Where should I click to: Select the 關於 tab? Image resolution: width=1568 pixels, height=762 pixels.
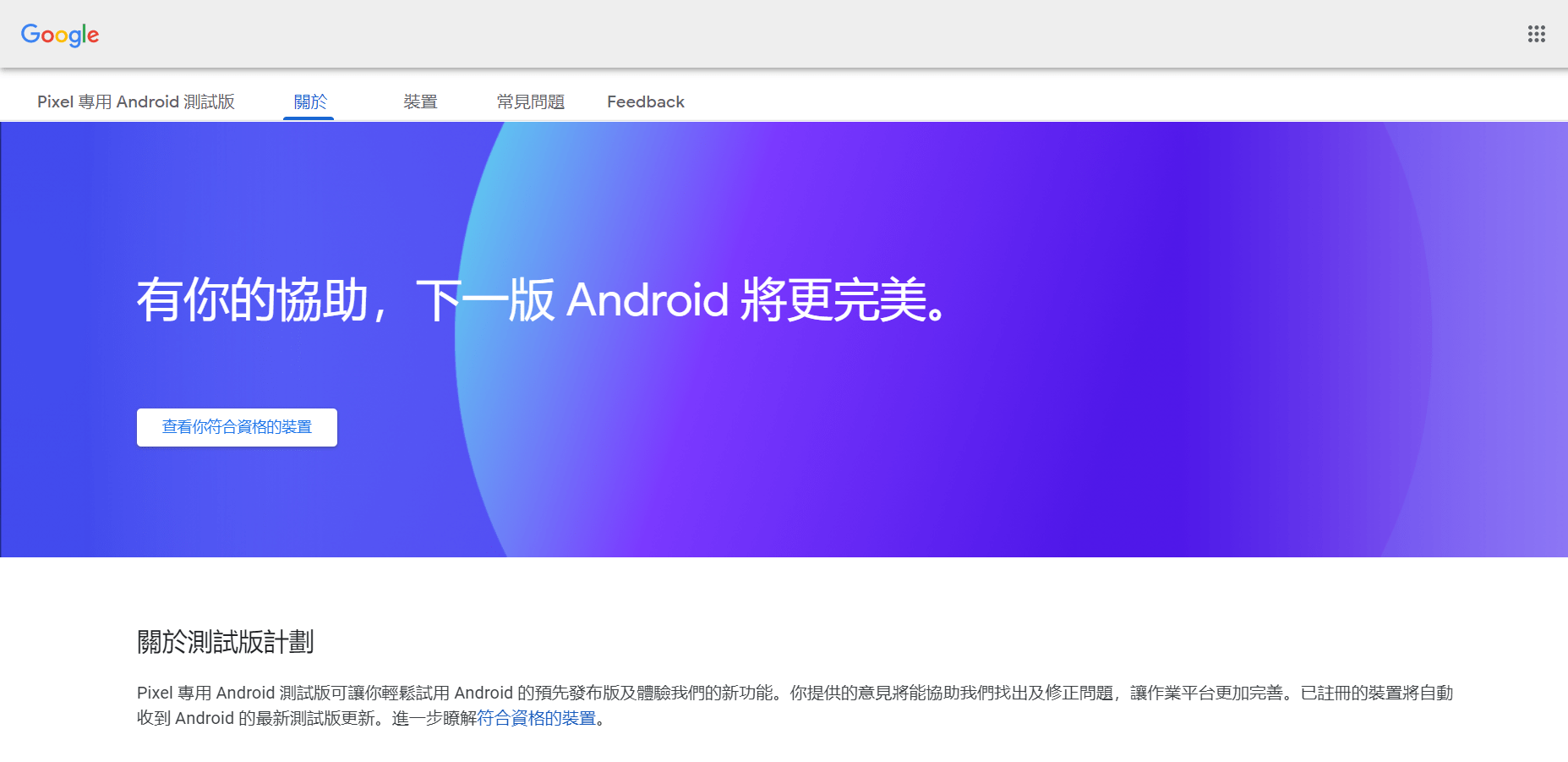coord(309,101)
